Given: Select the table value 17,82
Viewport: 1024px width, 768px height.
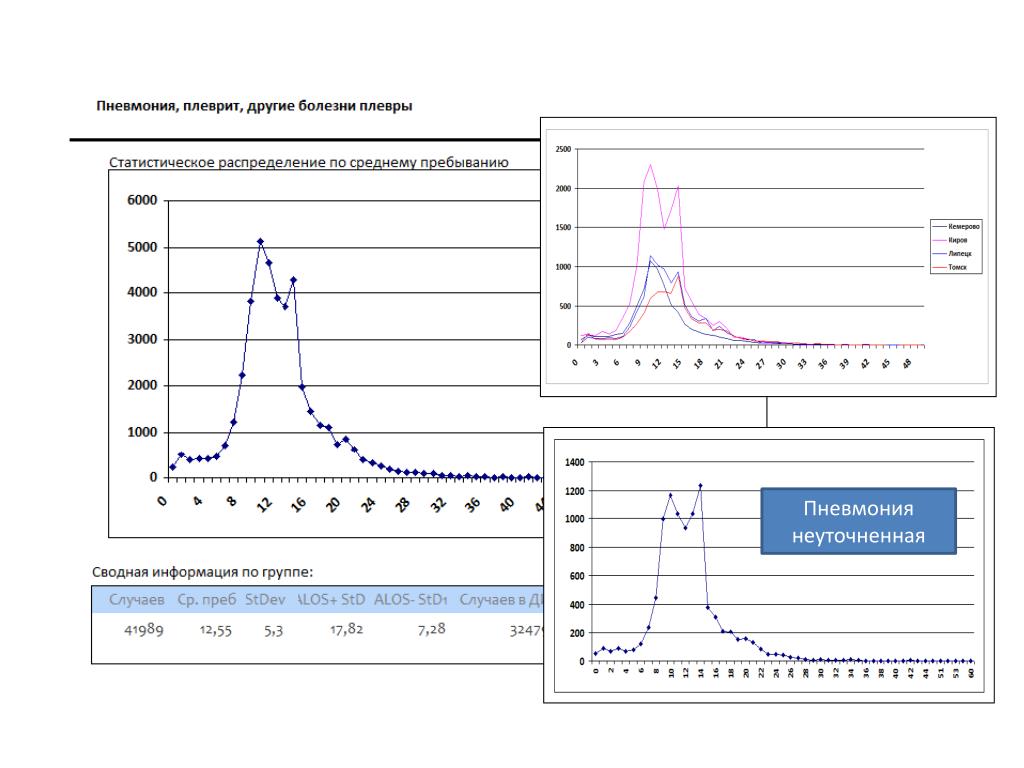Looking at the screenshot, I should (x=346, y=629).
